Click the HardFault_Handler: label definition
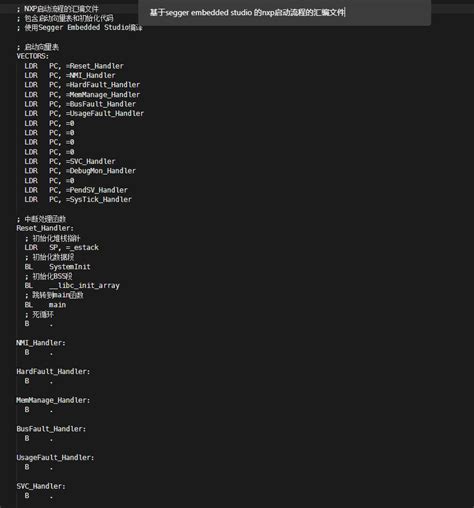 53,371
